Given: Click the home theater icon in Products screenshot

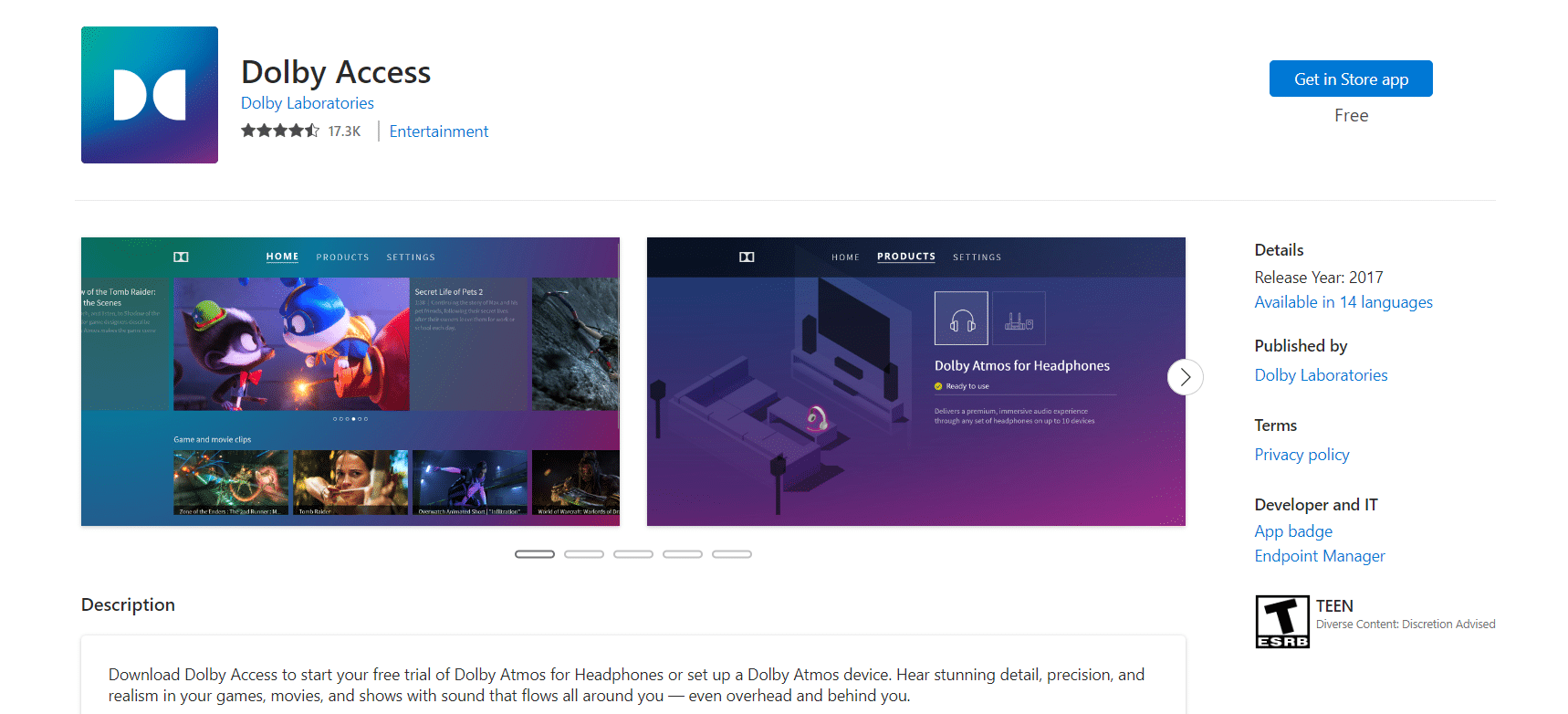Looking at the screenshot, I should pos(1019,318).
